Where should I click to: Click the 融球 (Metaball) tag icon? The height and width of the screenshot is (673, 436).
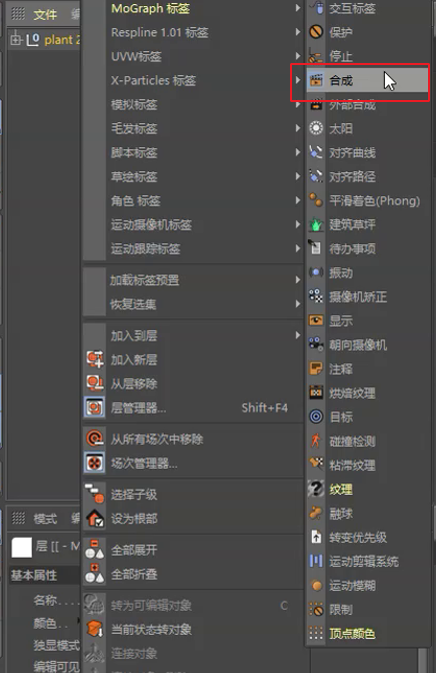point(316,512)
